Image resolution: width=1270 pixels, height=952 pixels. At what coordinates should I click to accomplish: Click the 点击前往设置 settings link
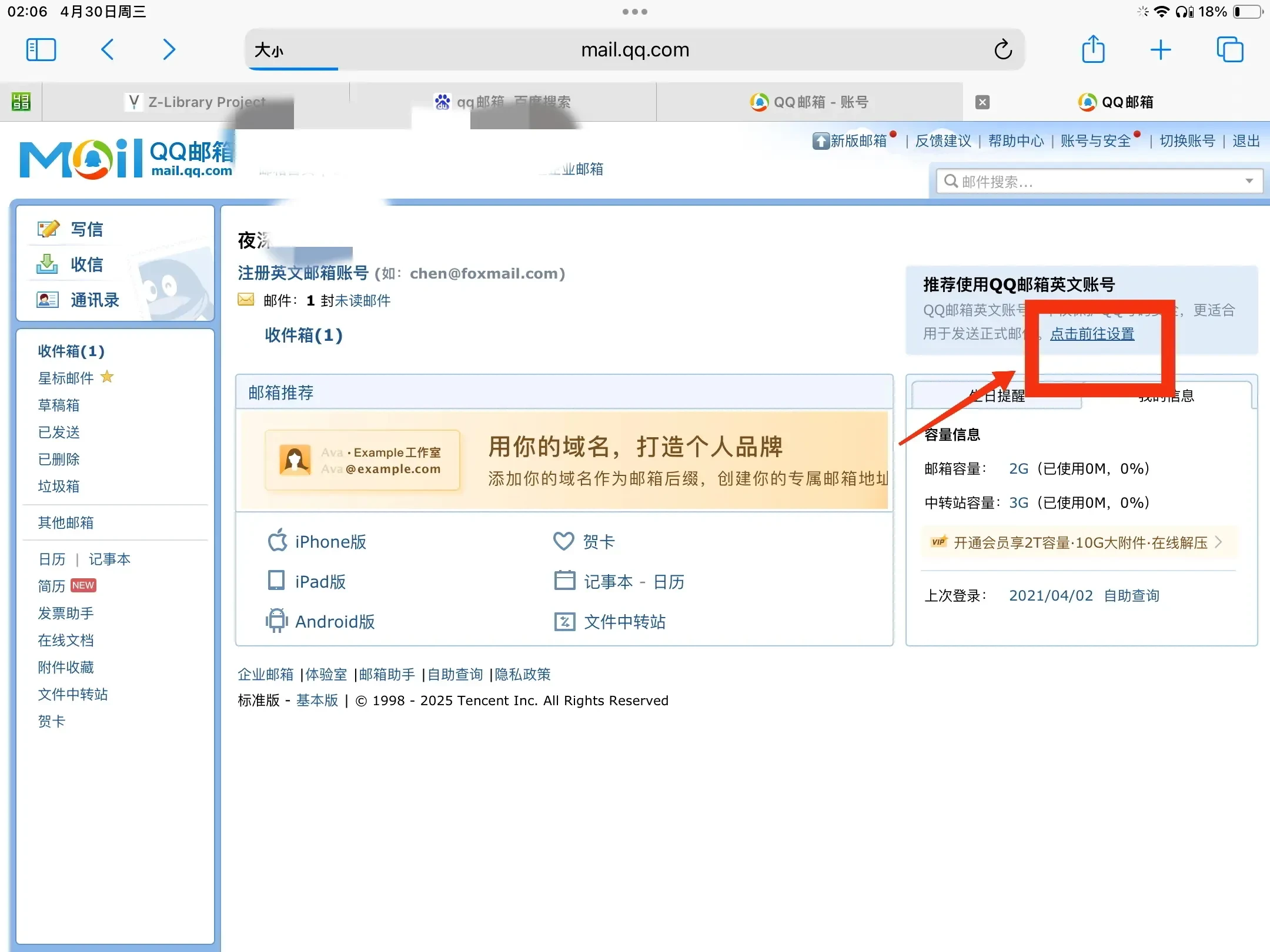1092,333
